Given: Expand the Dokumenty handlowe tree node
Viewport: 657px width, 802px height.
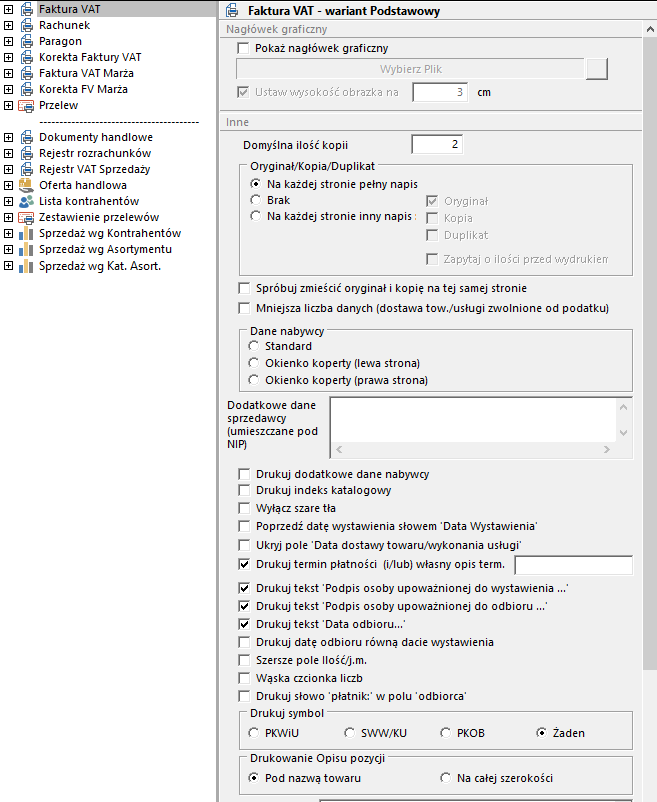Looking at the screenshot, I should pos(8,137).
